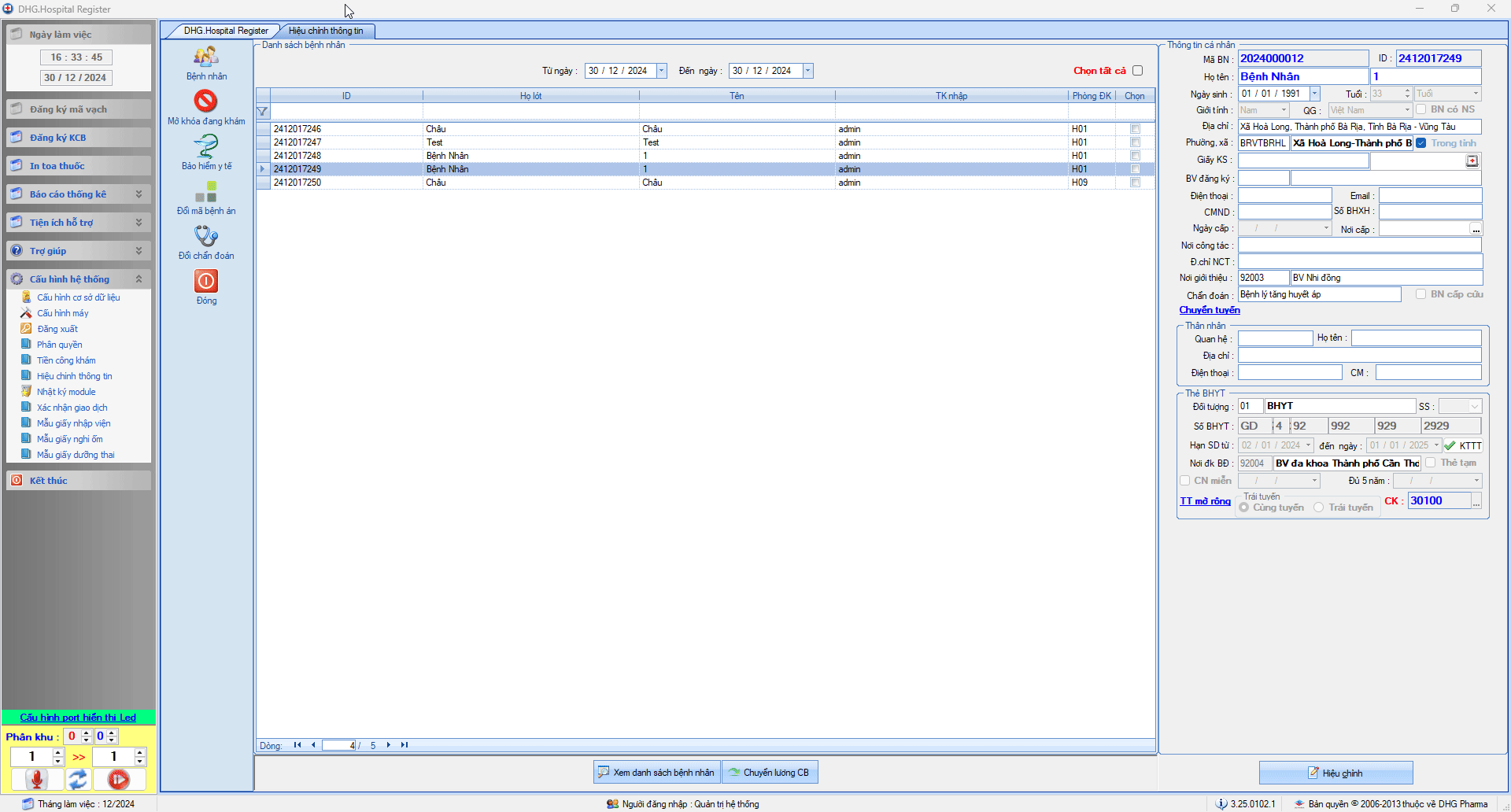Open the Từ ngày date dropdown

(x=661, y=71)
